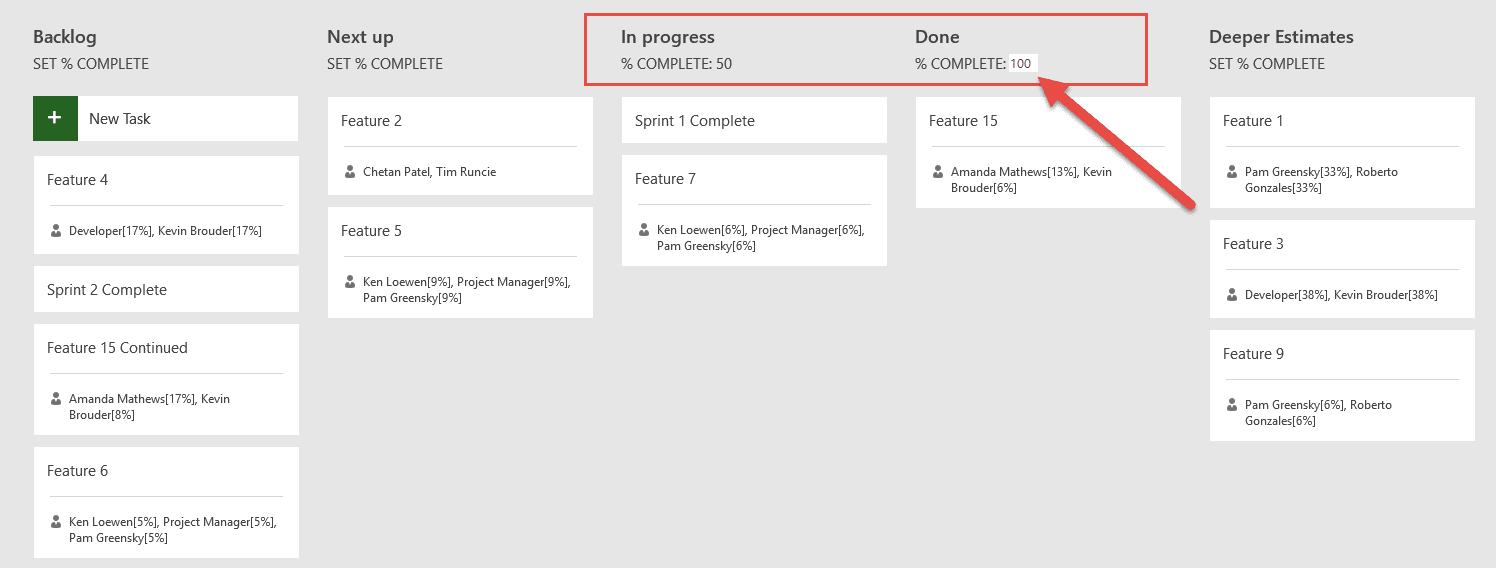Click person icon on Feature 7 card
Viewport: 1496px width, 568px height.
coord(644,230)
